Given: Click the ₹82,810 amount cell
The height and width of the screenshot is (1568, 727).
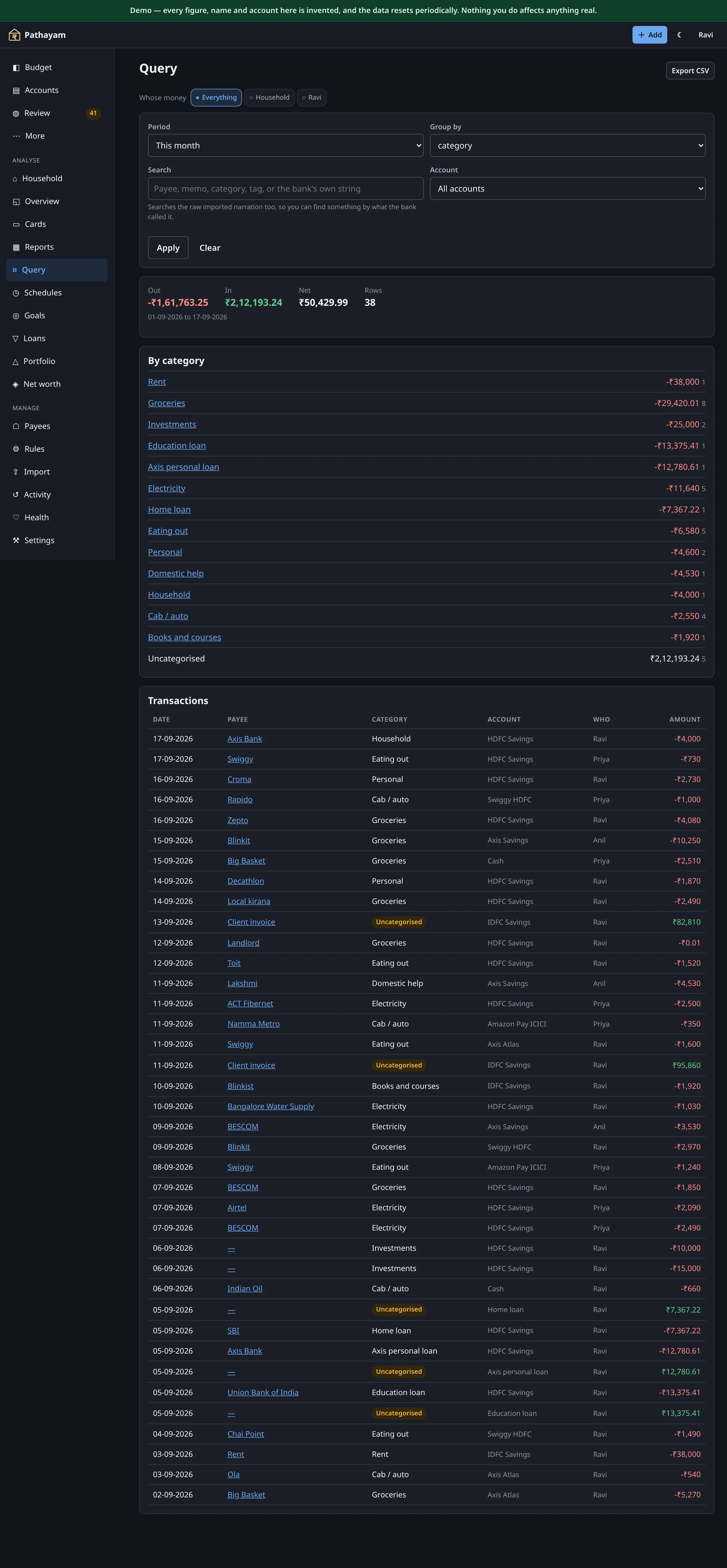Looking at the screenshot, I should [686, 922].
